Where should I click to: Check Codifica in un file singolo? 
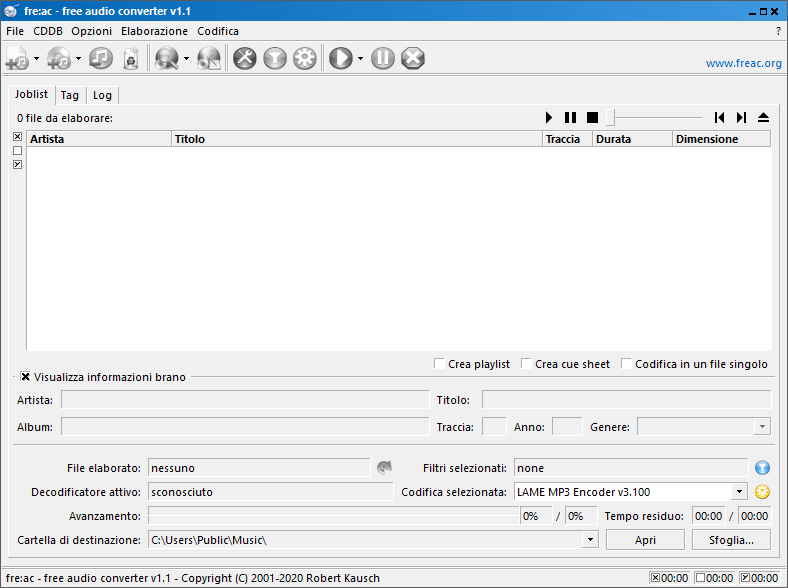pos(627,364)
